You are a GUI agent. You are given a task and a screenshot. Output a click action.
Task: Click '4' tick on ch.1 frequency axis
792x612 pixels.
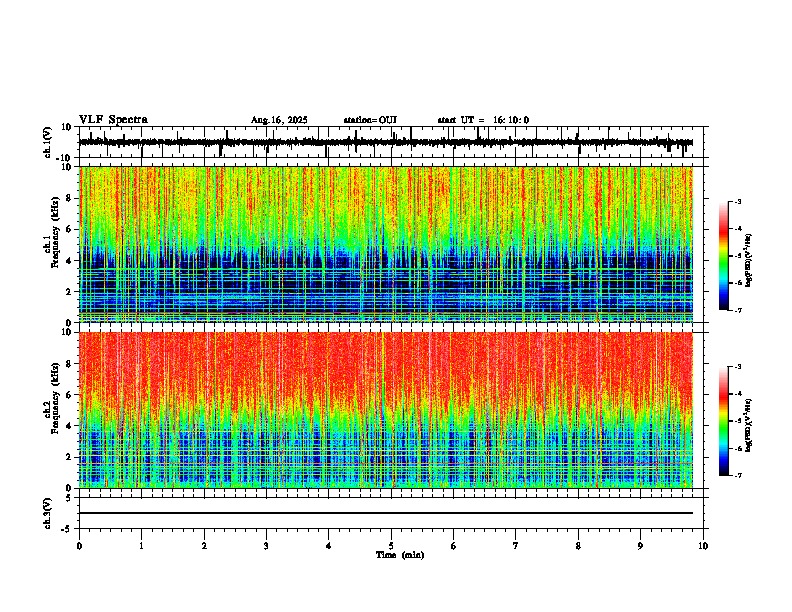click(x=70, y=261)
